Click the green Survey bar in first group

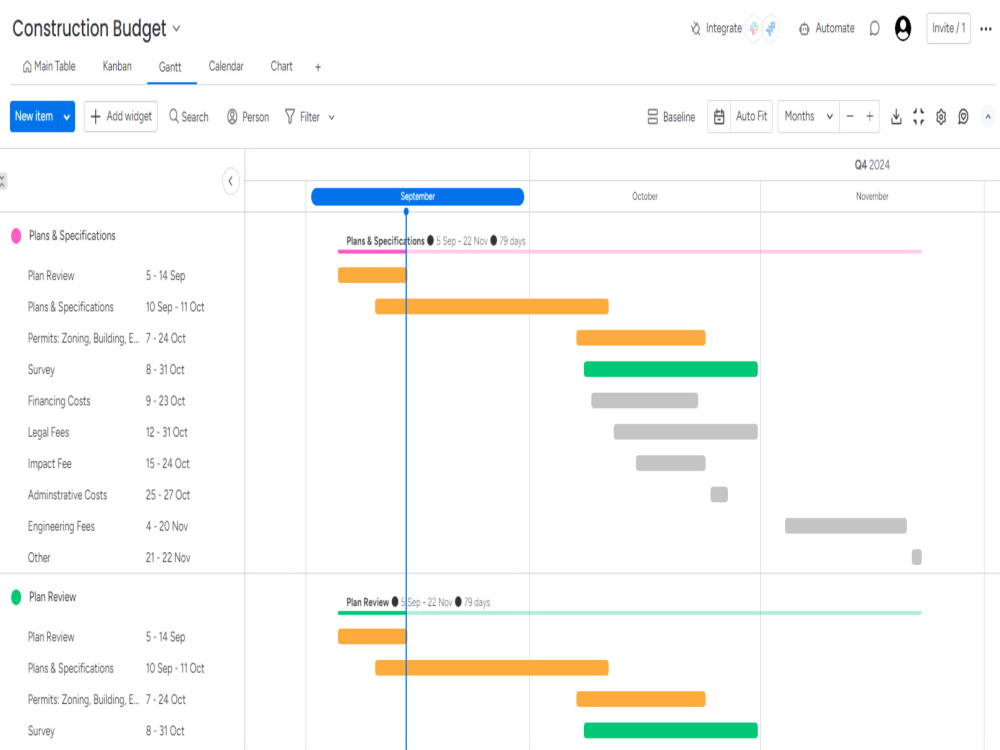(x=671, y=369)
